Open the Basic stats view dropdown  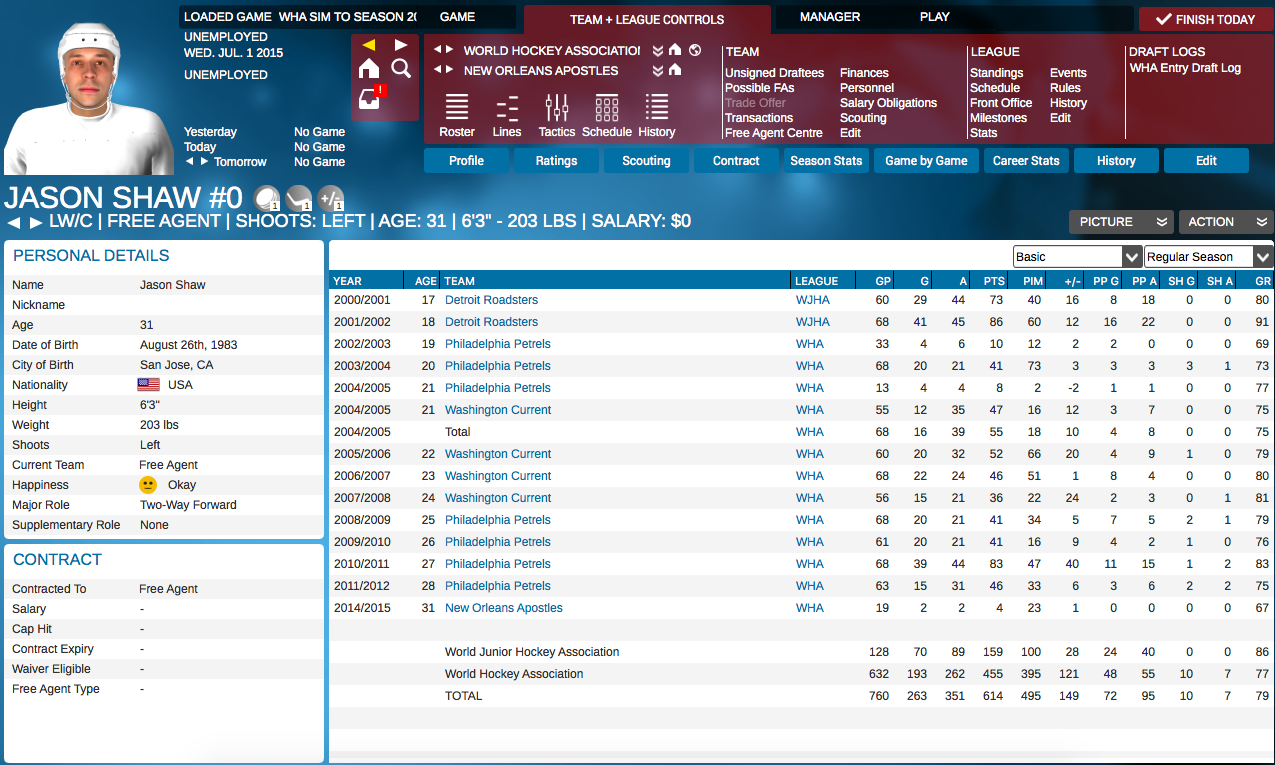pos(1077,257)
